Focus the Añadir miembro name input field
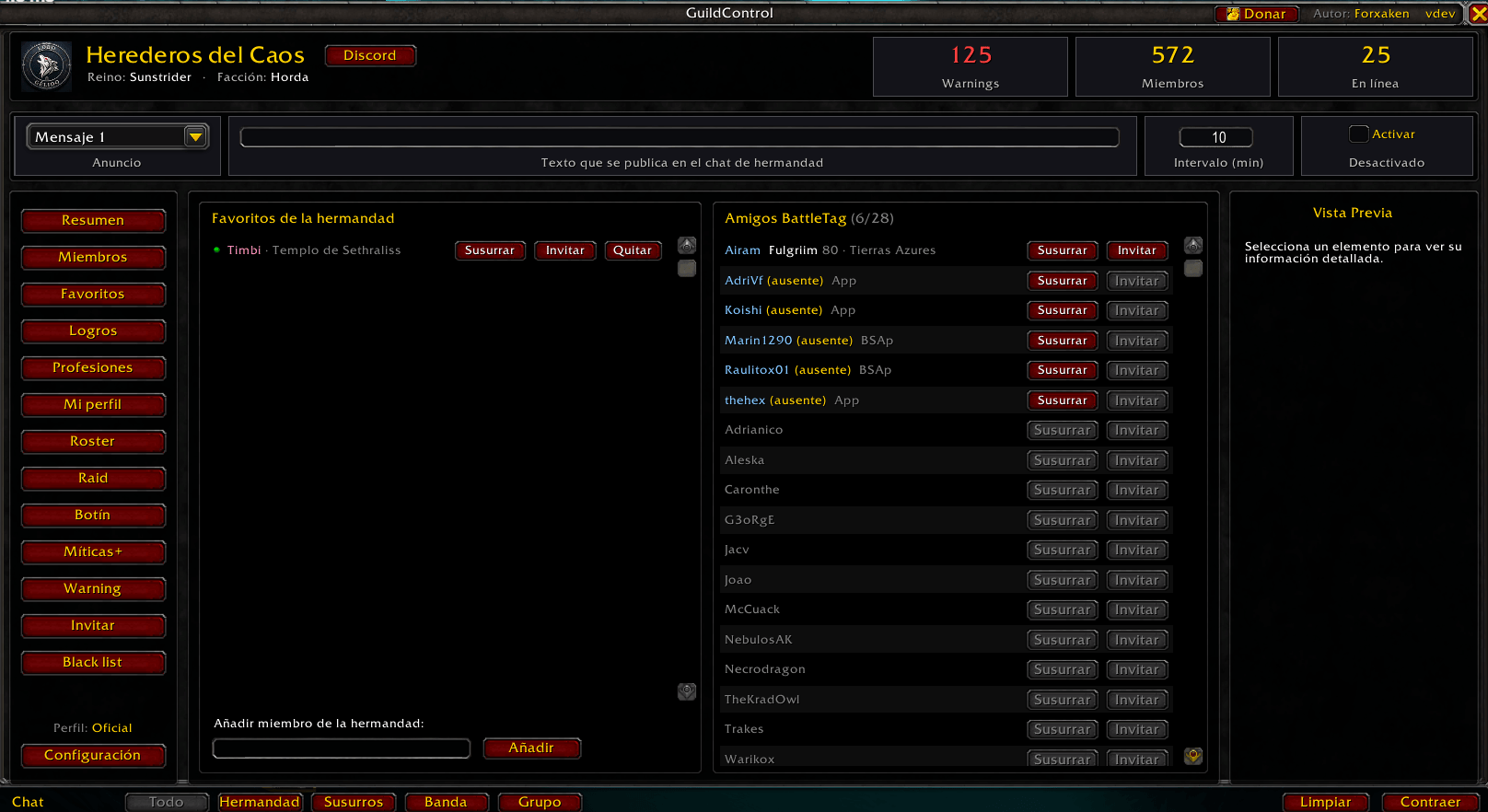 point(342,748)
